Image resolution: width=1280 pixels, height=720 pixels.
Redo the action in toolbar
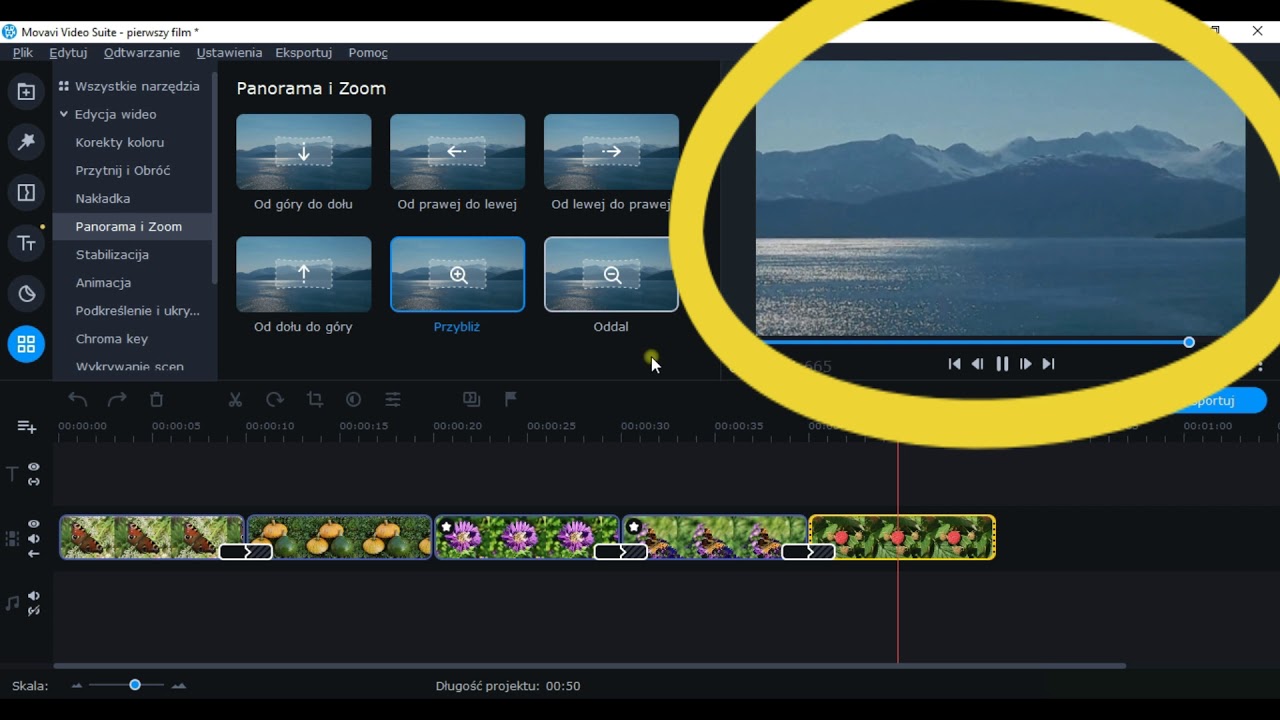[117, 399]
